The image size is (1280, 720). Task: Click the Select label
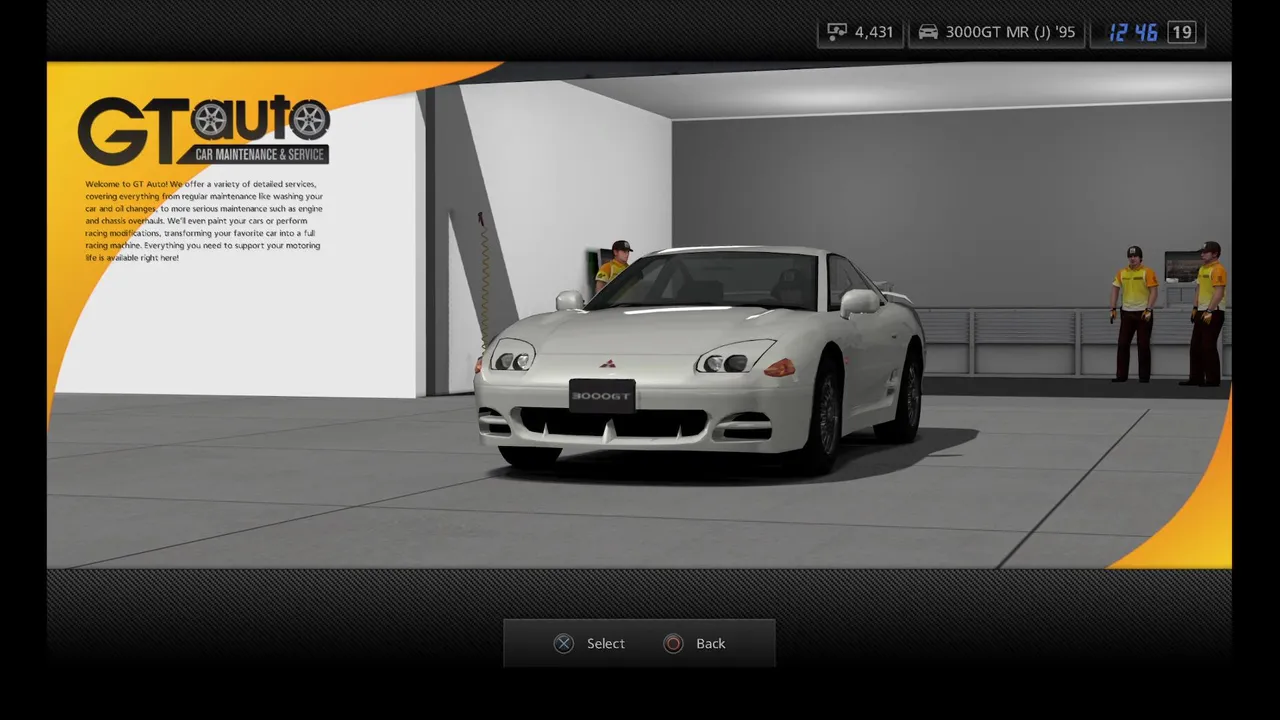point(606,644)
